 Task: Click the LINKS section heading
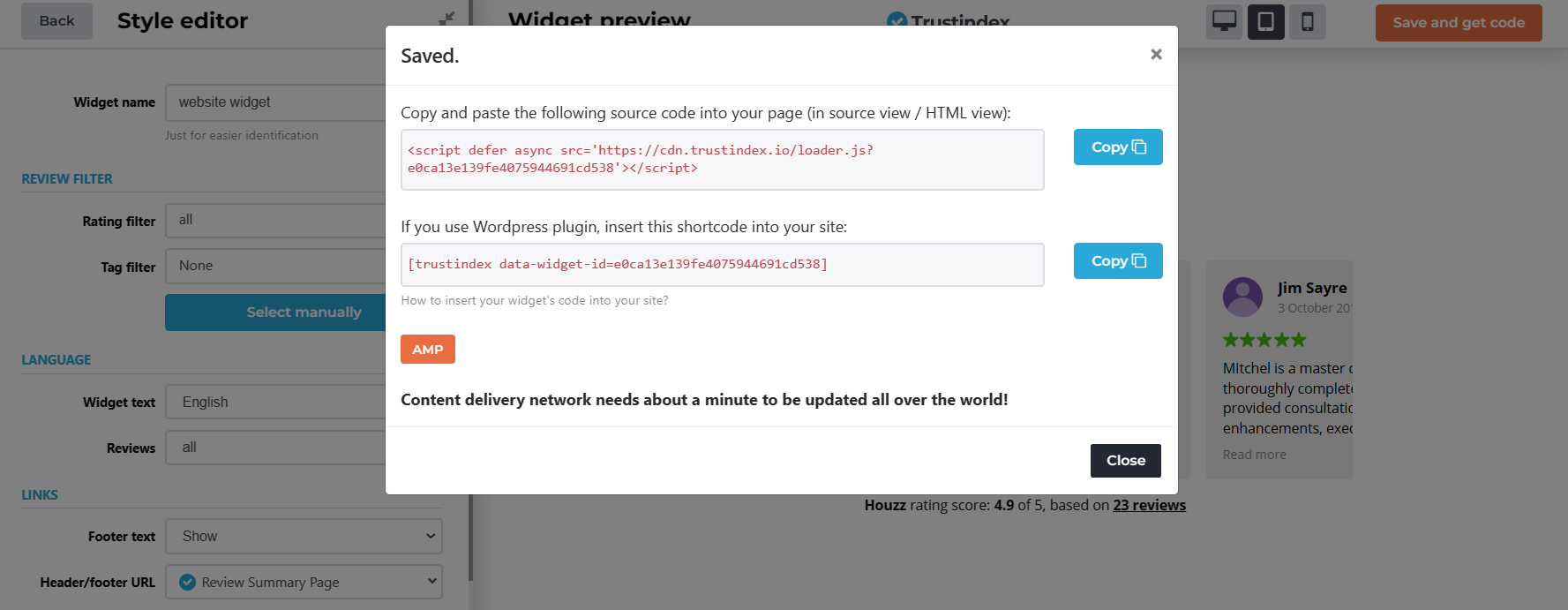tap(40, 495)
